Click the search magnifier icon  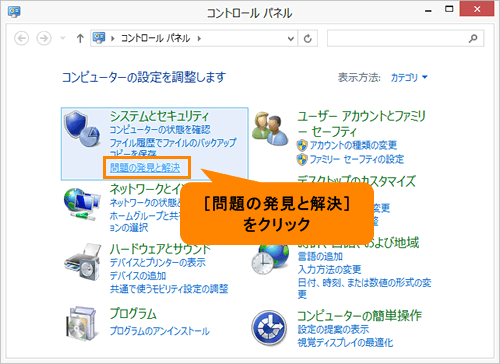pos(473,39)
